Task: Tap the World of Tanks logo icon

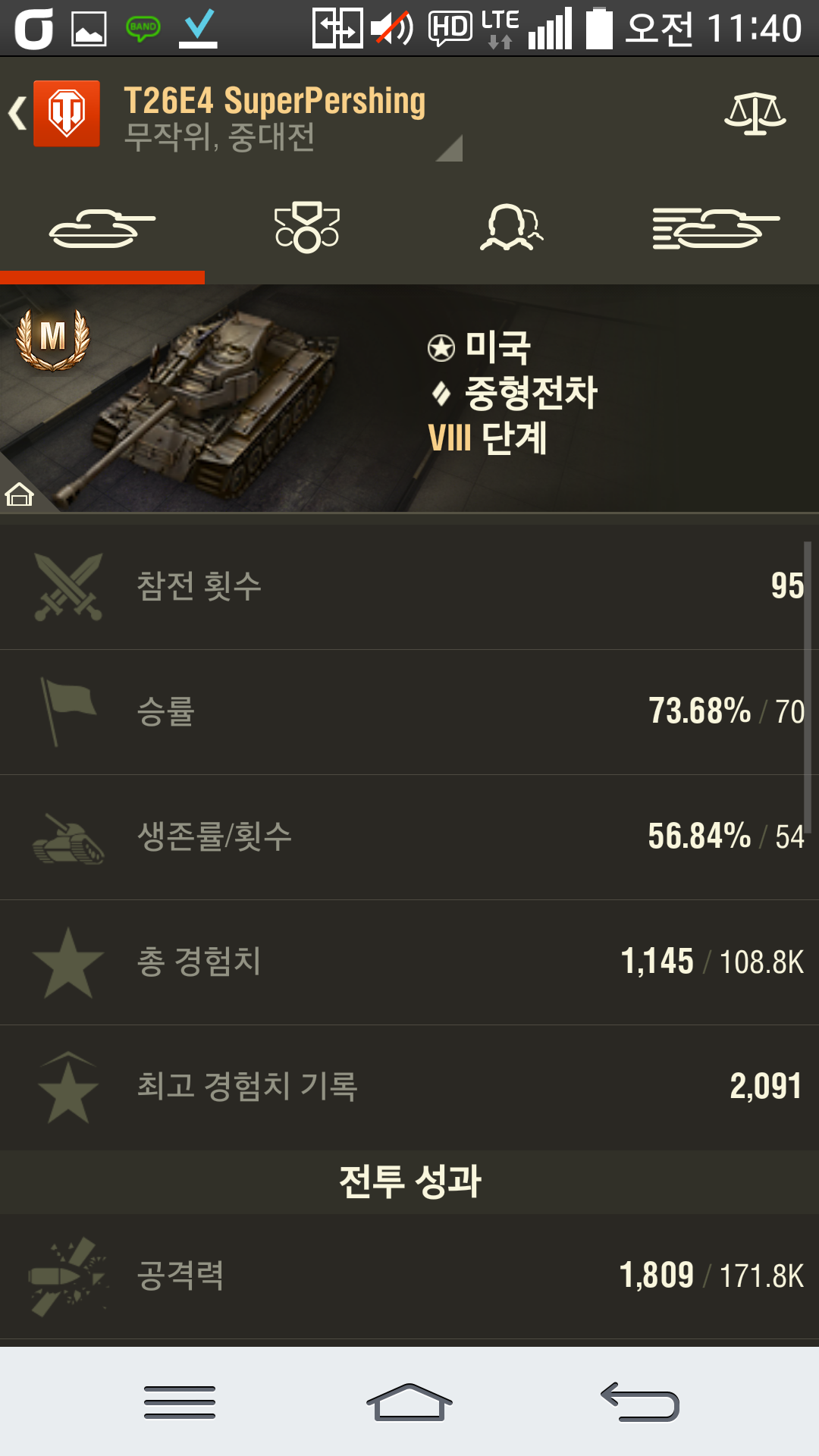Action: [67, 113]
